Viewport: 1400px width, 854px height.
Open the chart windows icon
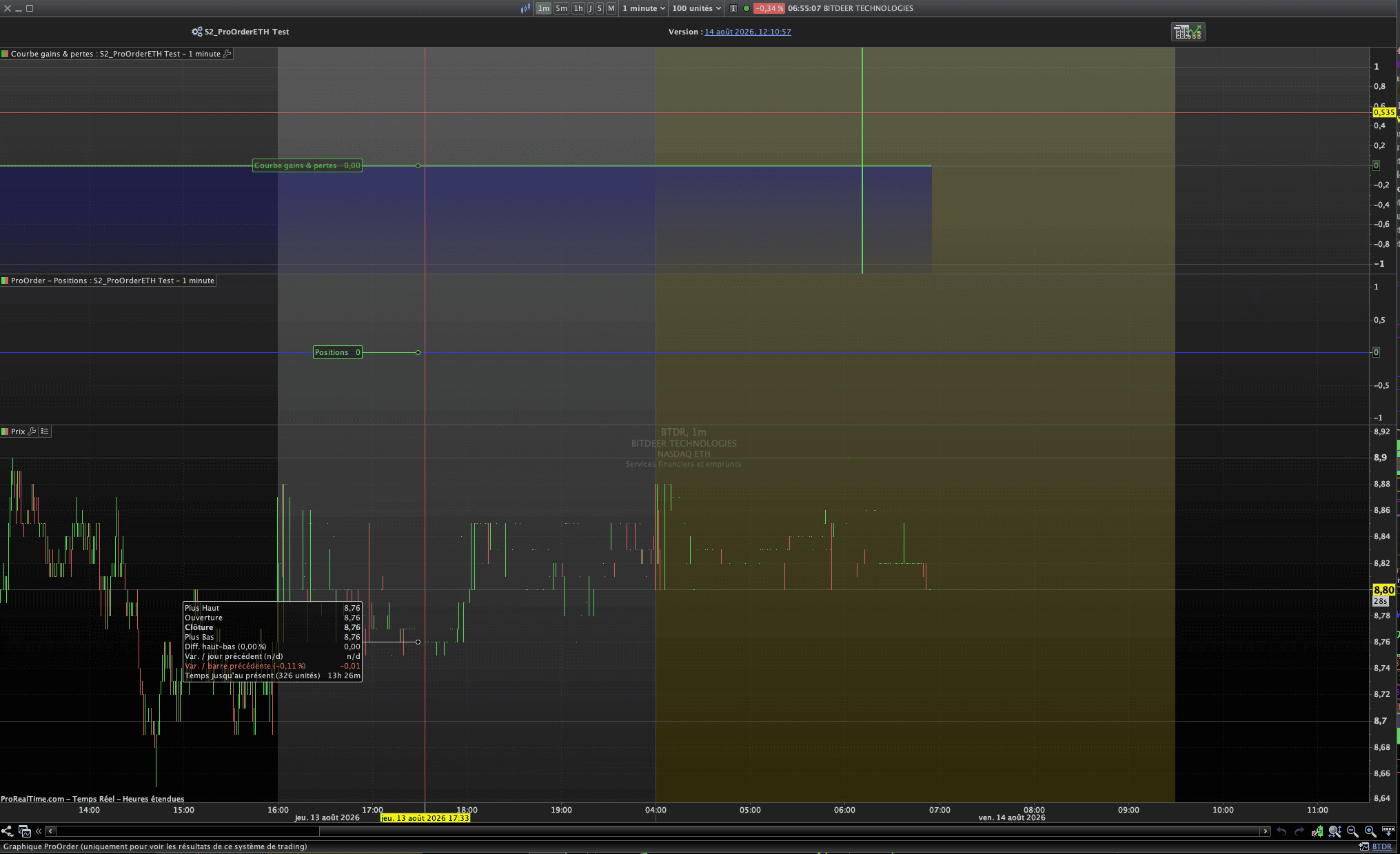(x=25, y=831)
